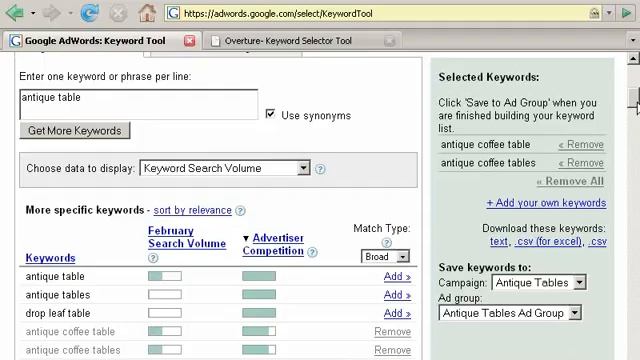Remove antique coffee table in results list
The image size is (640, 360).
pos(393,331)
